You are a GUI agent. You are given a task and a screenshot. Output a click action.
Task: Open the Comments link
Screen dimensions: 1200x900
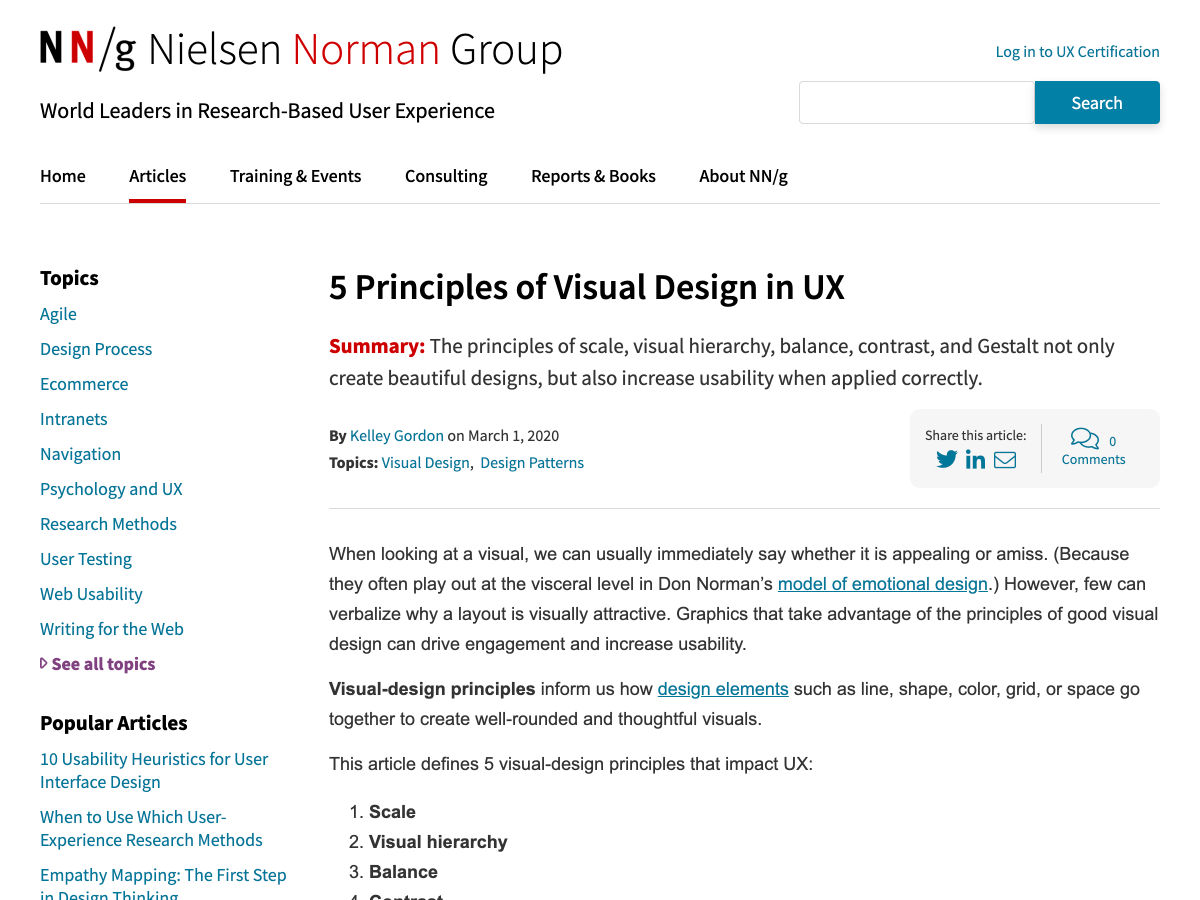1093,460
